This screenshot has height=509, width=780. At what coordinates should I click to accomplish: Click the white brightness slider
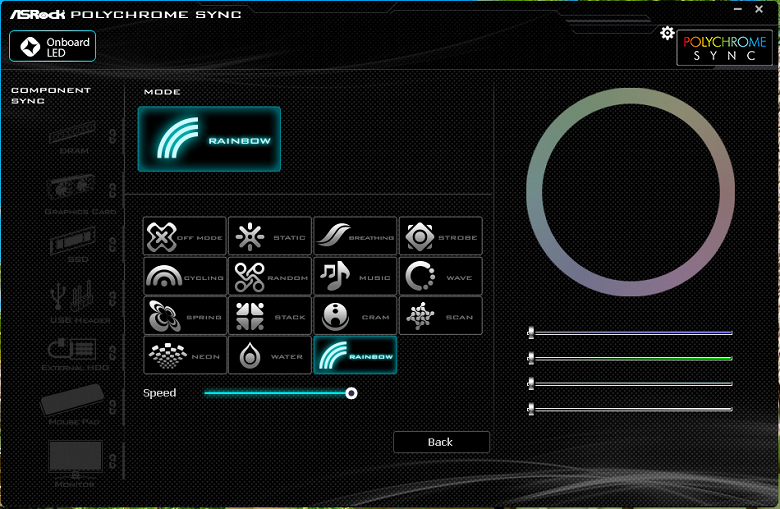click(x=630, y=409)
